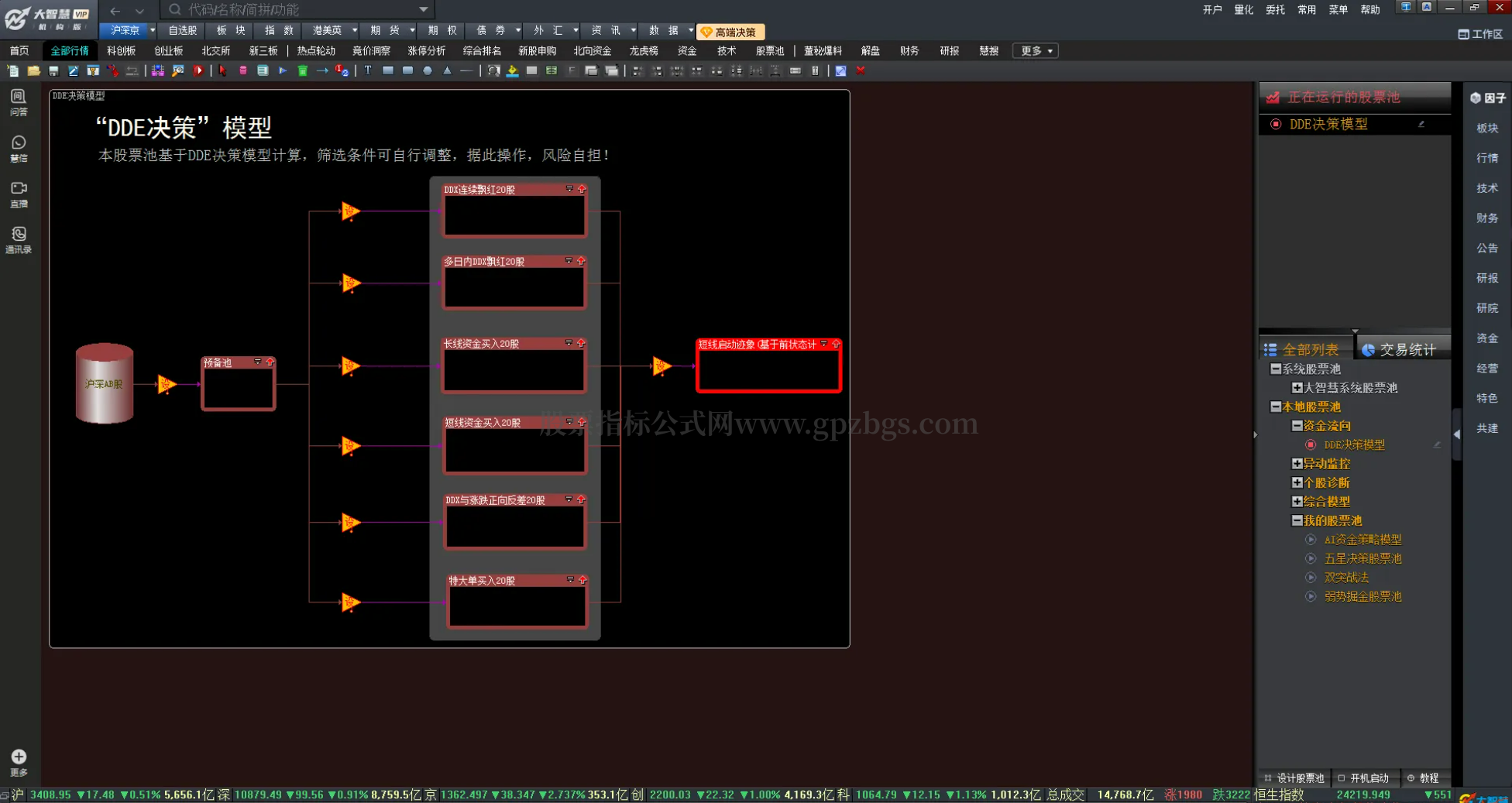Open the 直播 live sidebar icon

click(x=19, y=194)
